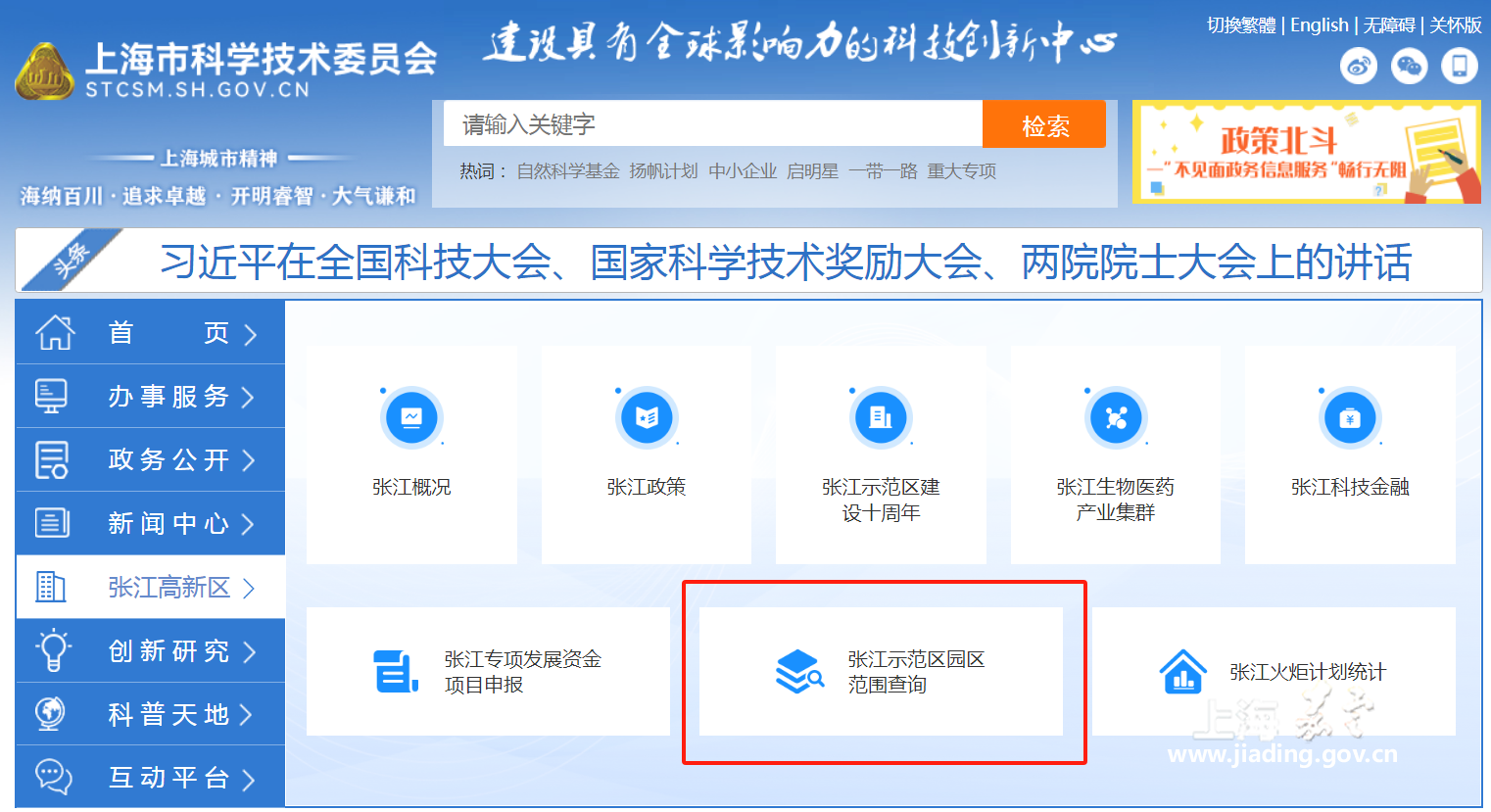This screenshot has height=812, width=1491.
Task: Switch language via the English link
Action: tap(1319, 25)
